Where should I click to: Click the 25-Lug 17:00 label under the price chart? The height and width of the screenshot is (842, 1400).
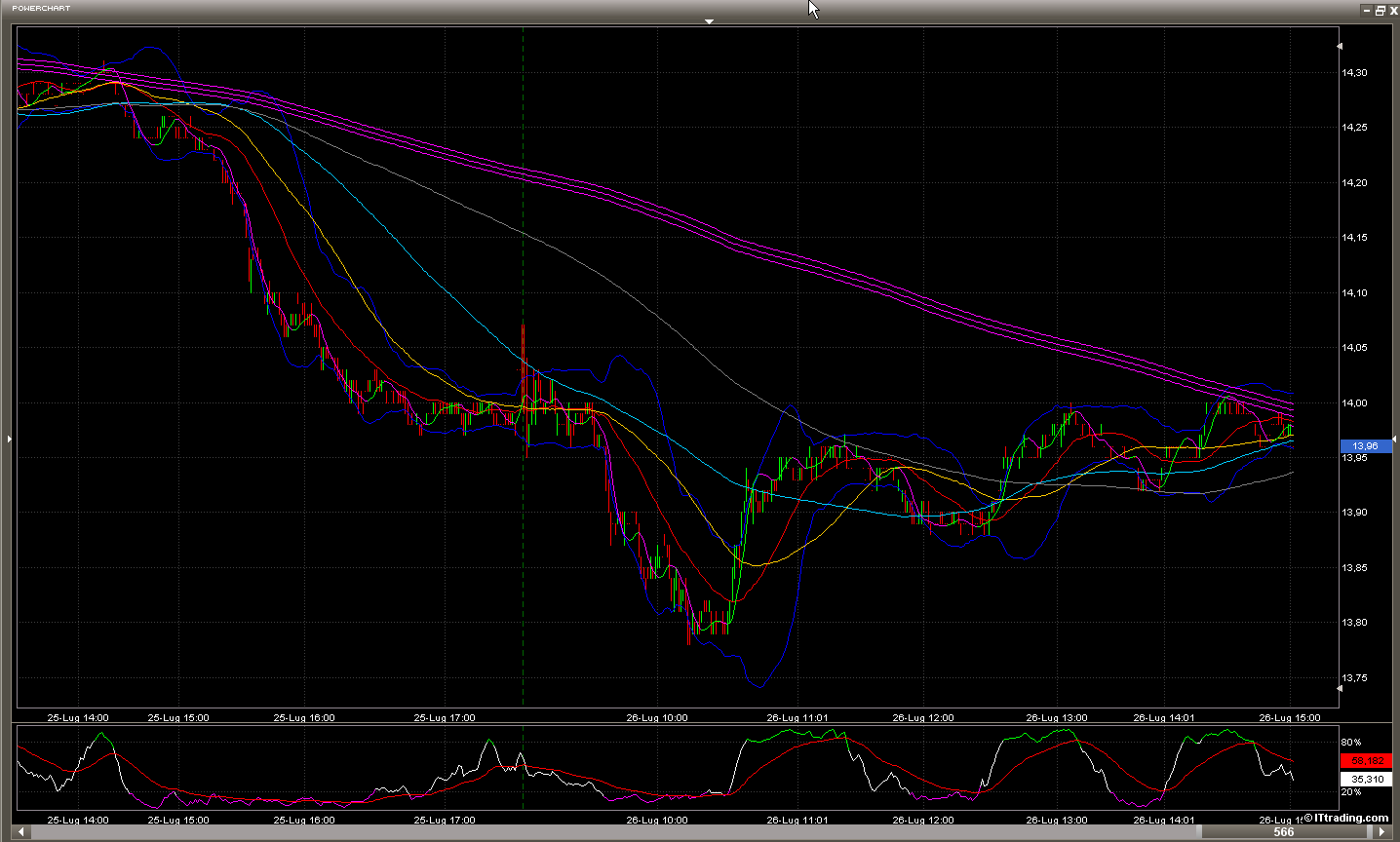point(445,718)
